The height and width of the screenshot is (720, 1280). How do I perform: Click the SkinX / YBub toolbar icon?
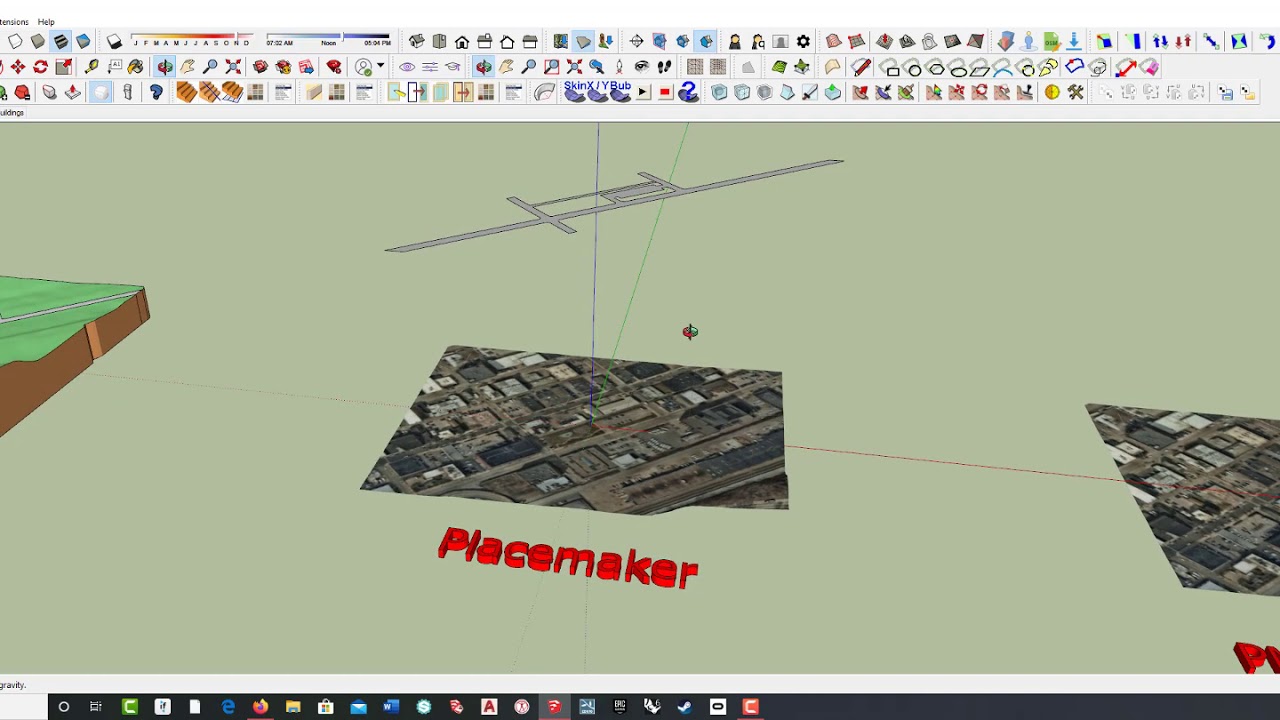pos(597,90)
